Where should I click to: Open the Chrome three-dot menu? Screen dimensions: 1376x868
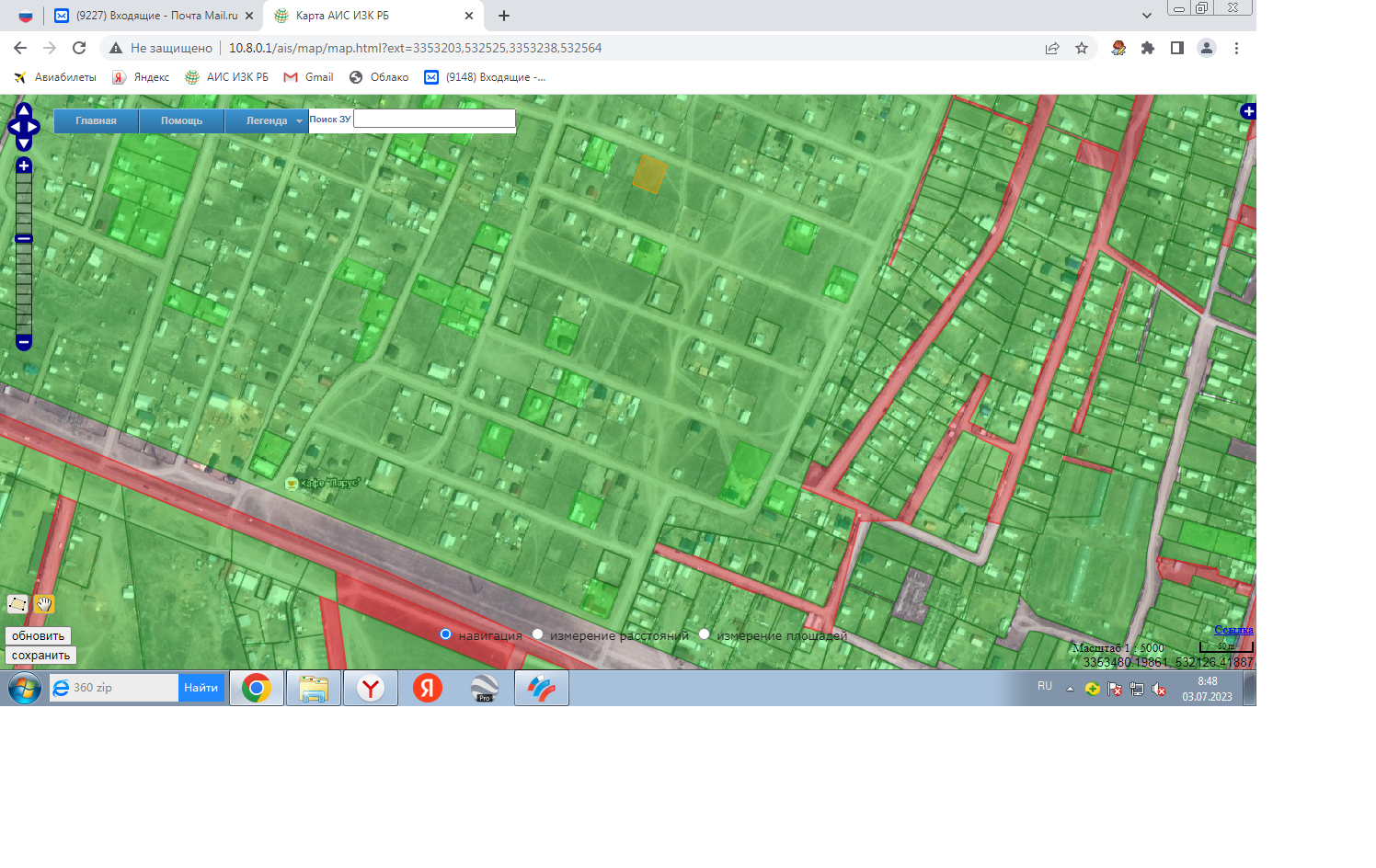1236,48
